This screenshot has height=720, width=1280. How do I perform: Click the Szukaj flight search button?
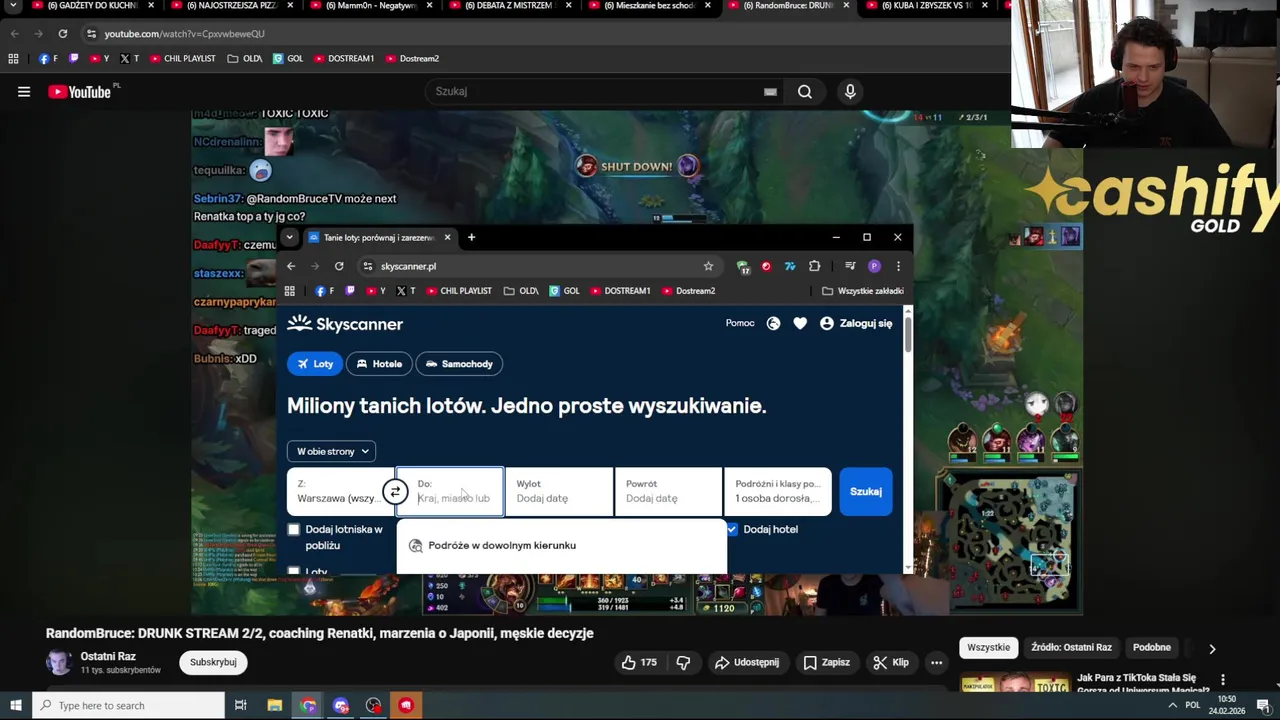point(866,491)
